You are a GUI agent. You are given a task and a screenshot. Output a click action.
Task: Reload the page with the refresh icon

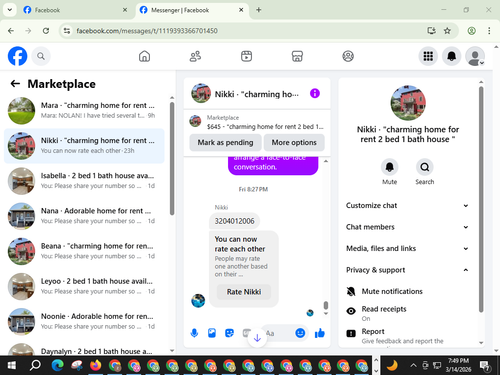coord(46,31)
